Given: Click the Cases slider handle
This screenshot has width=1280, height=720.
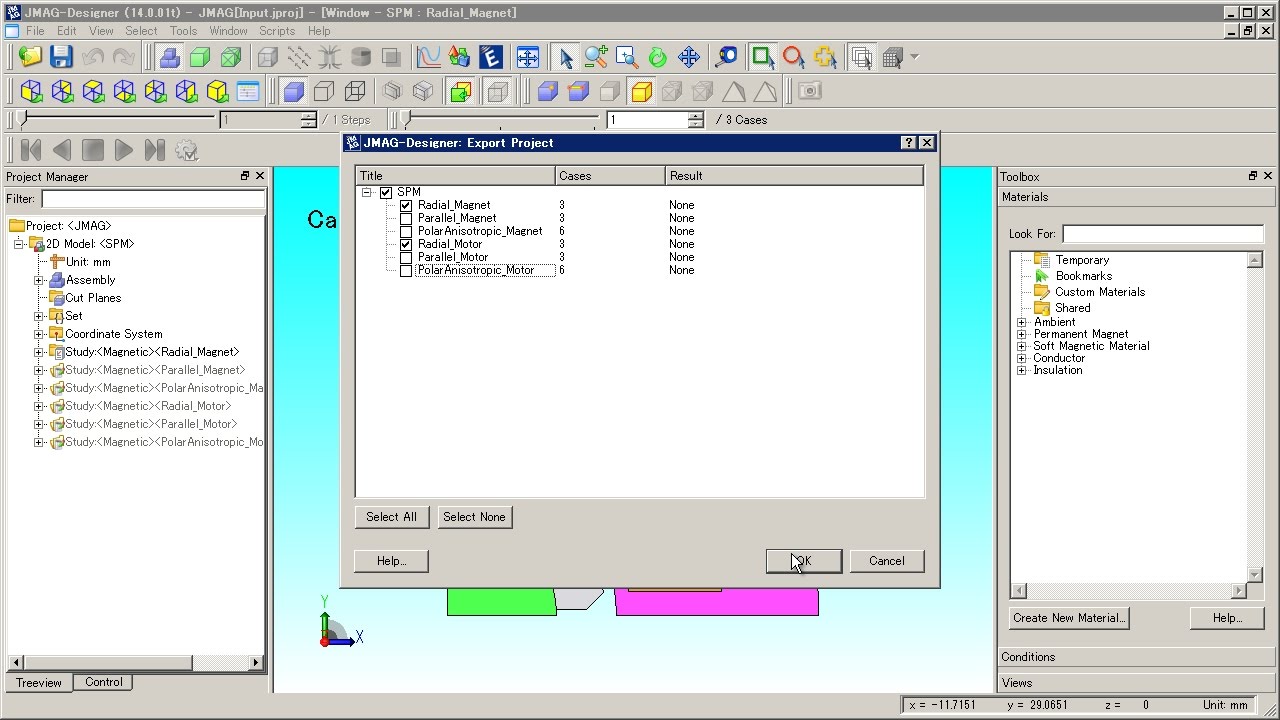Looking at the screenshot, I should coord(406,120).
